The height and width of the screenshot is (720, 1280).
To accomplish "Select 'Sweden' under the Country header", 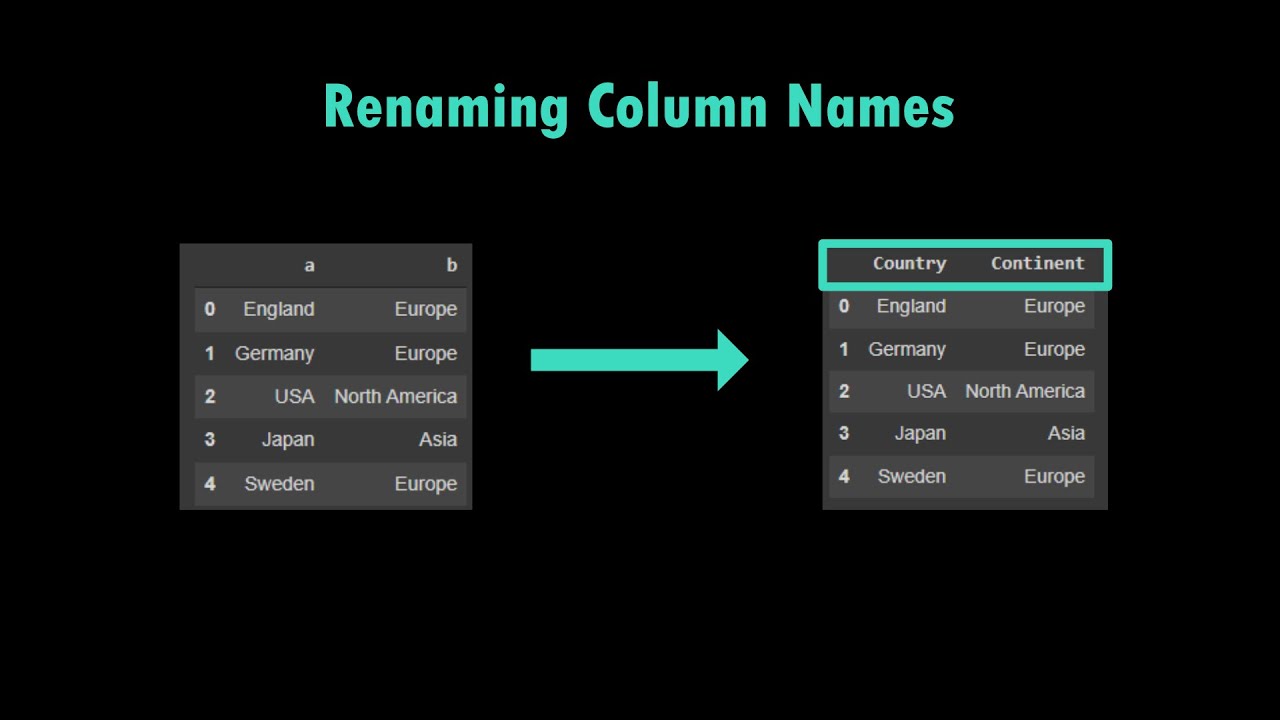I will (912, 476).
